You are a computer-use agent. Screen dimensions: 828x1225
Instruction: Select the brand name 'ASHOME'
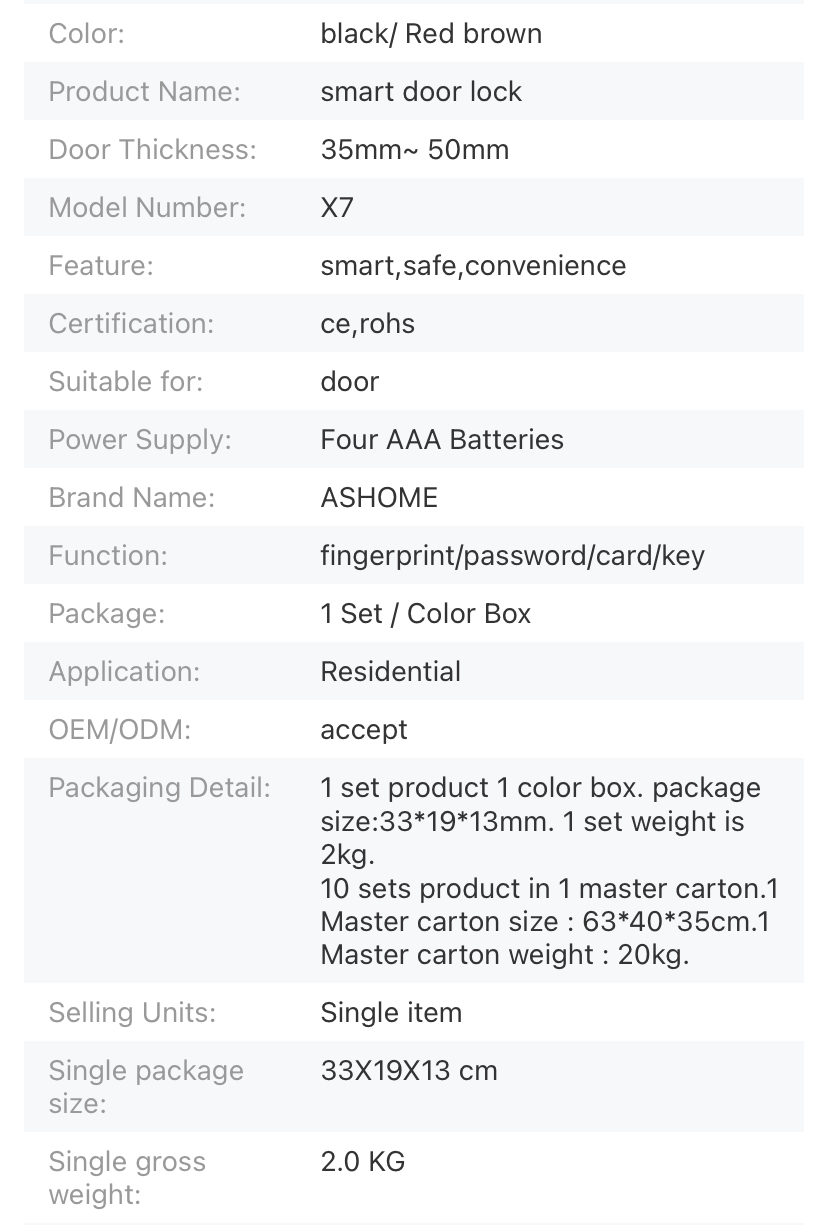click(x=379, y=498)
